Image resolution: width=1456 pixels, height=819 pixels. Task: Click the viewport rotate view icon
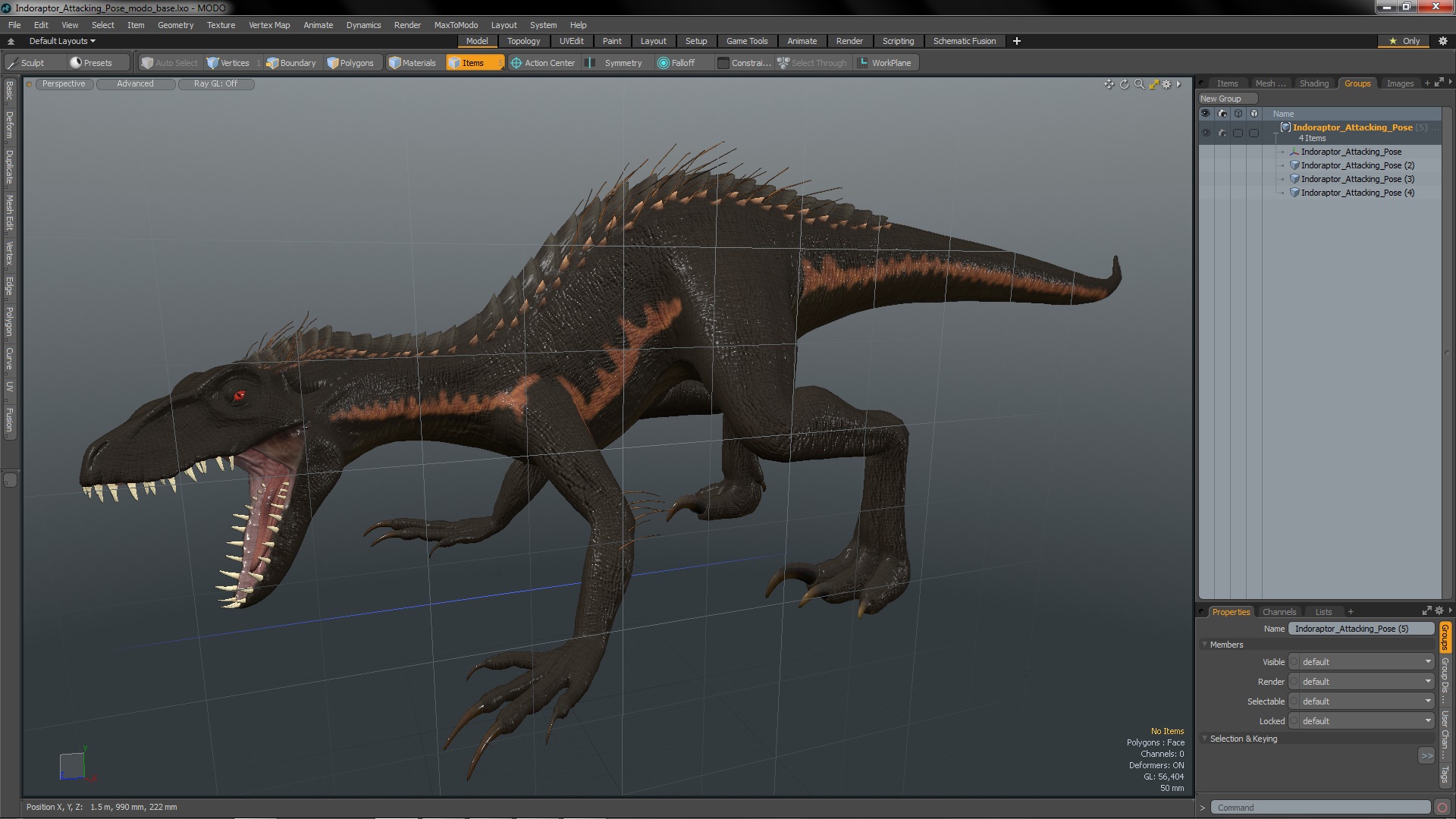click(x=1124, y=84)
